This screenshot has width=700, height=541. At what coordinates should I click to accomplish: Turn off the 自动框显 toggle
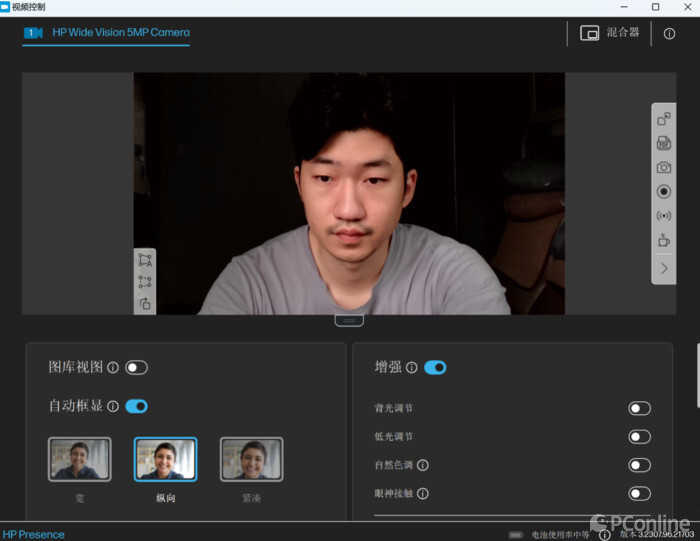(136, 406)
